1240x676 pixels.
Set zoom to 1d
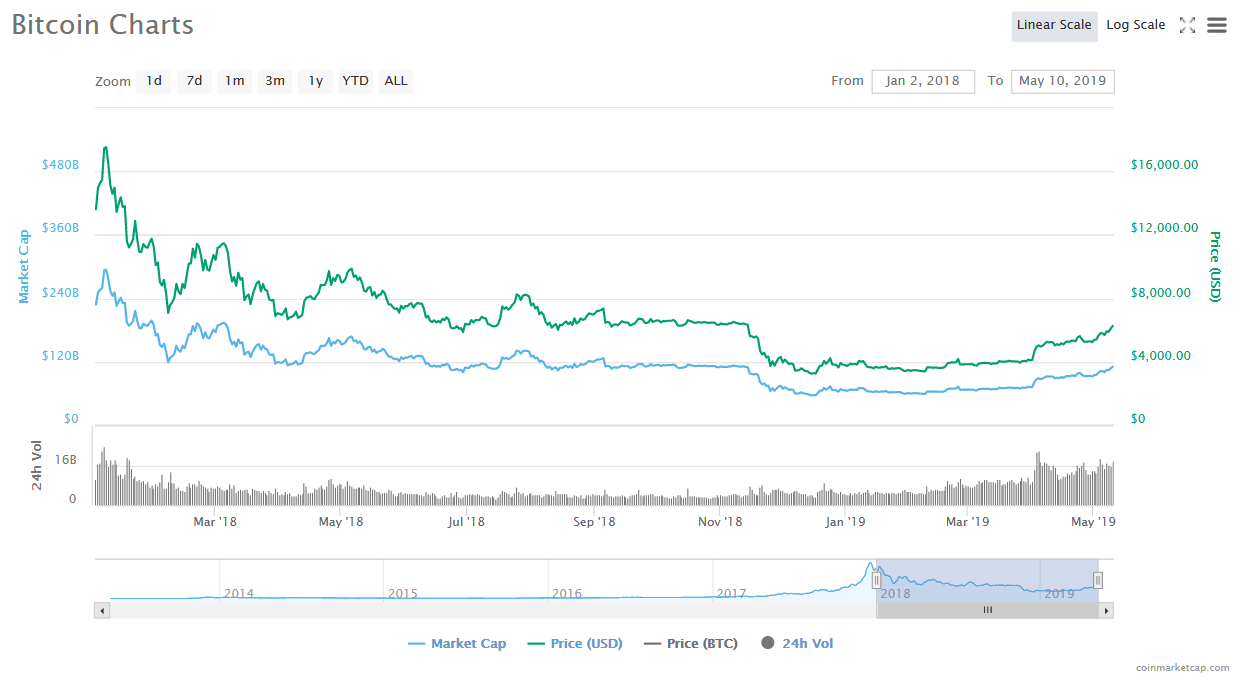[x=154, y=81]
